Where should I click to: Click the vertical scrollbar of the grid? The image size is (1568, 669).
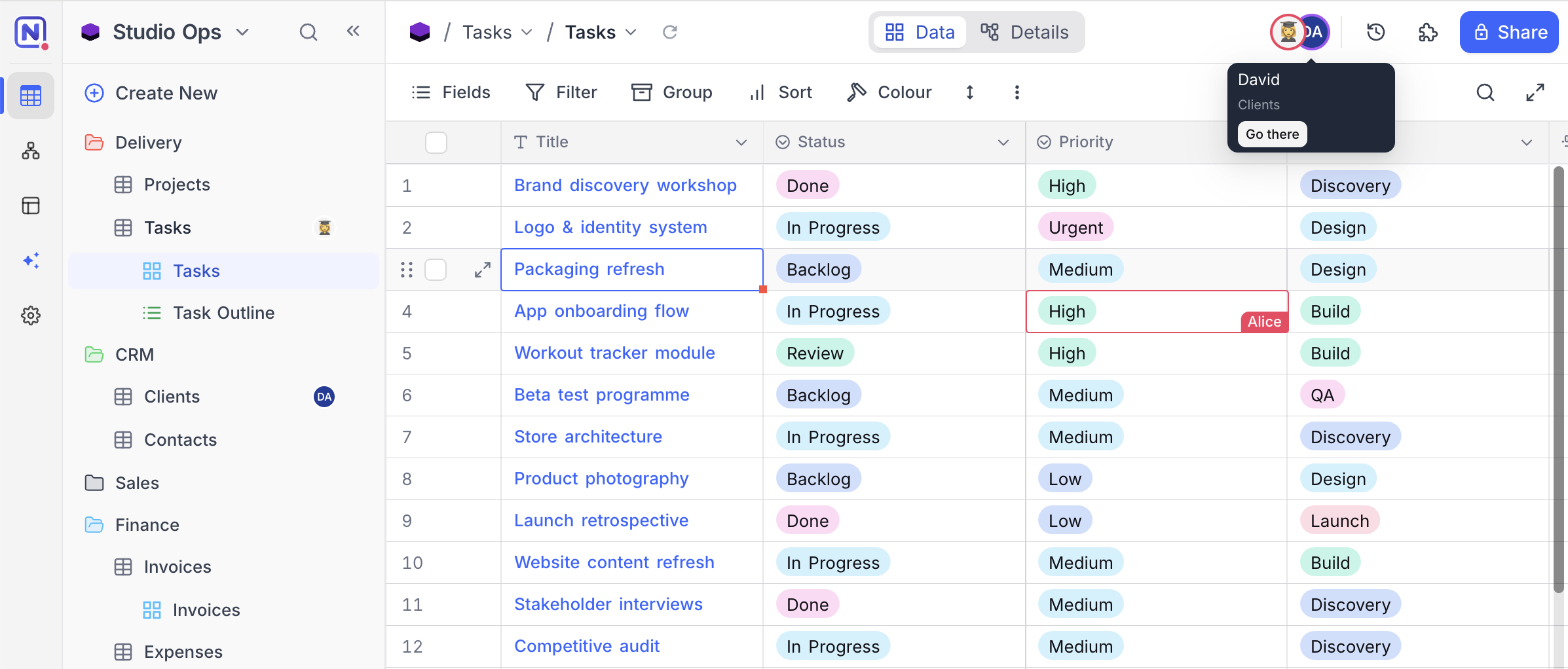point(1558,380)
